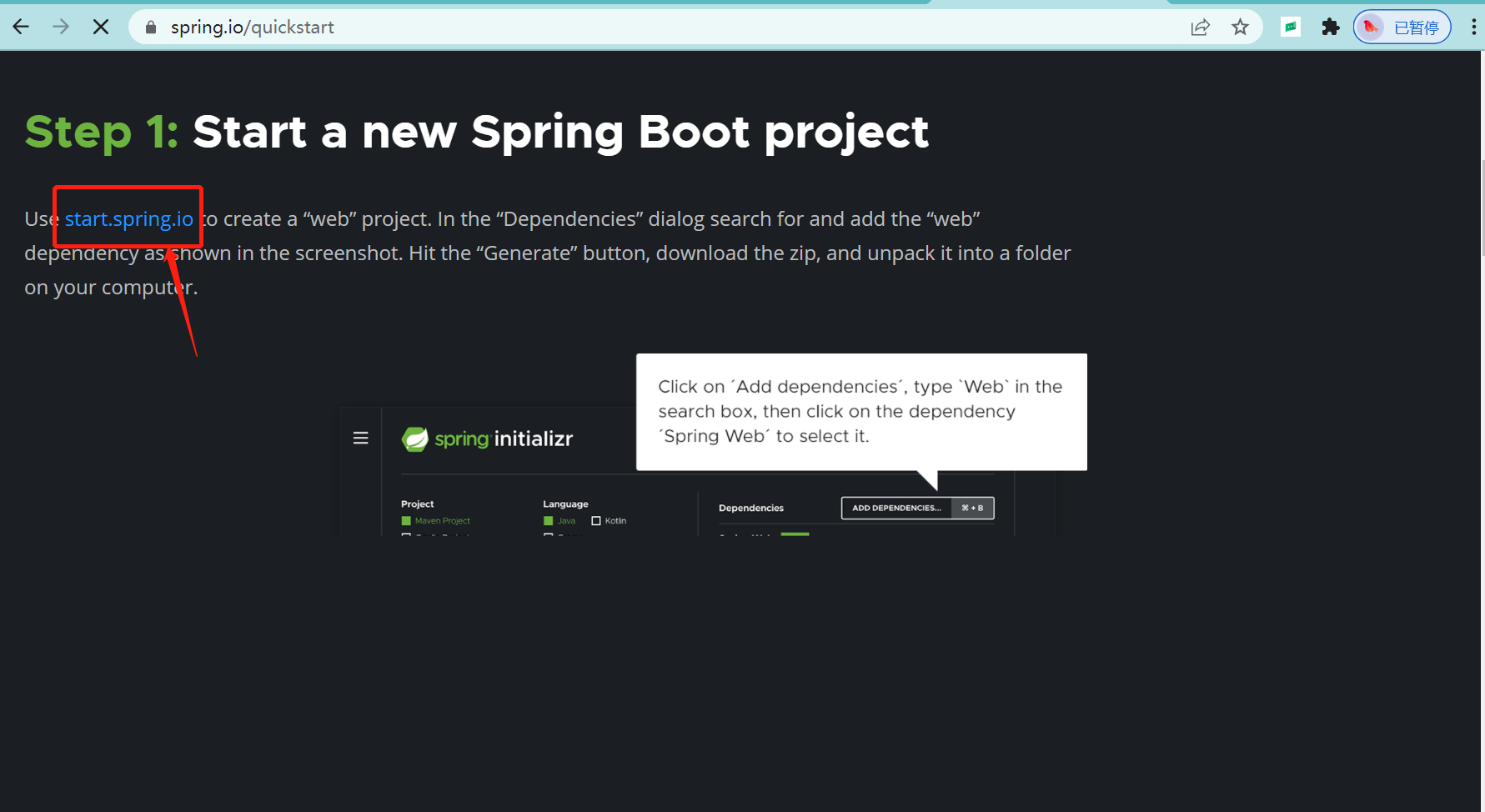Toggle the Java language checkbox
Viewport: 1485px width, 812px height.
548,520
